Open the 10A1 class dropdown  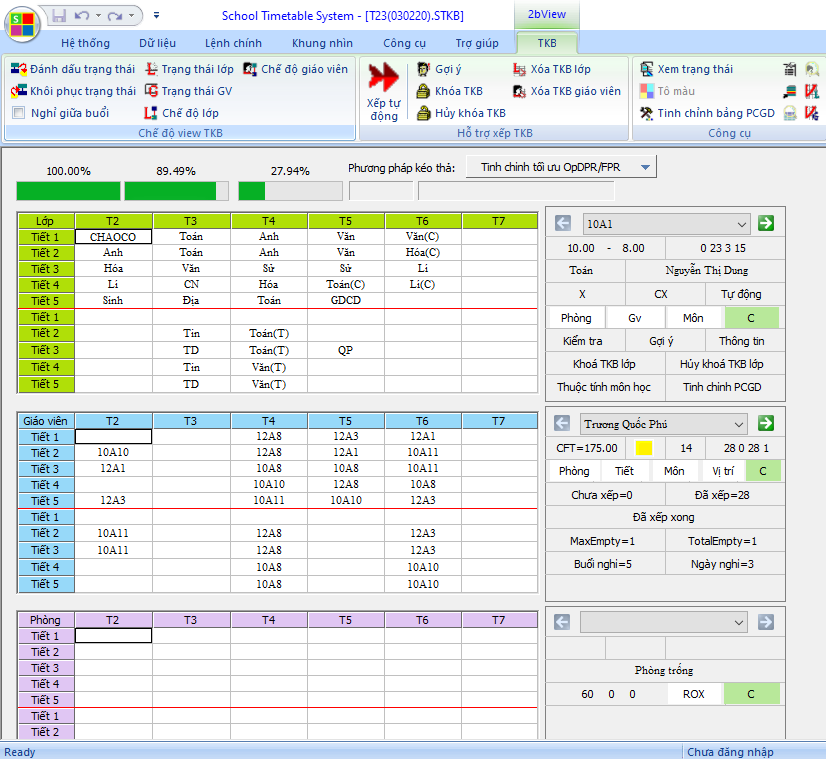pyautogui.click(x=741, y=224)
